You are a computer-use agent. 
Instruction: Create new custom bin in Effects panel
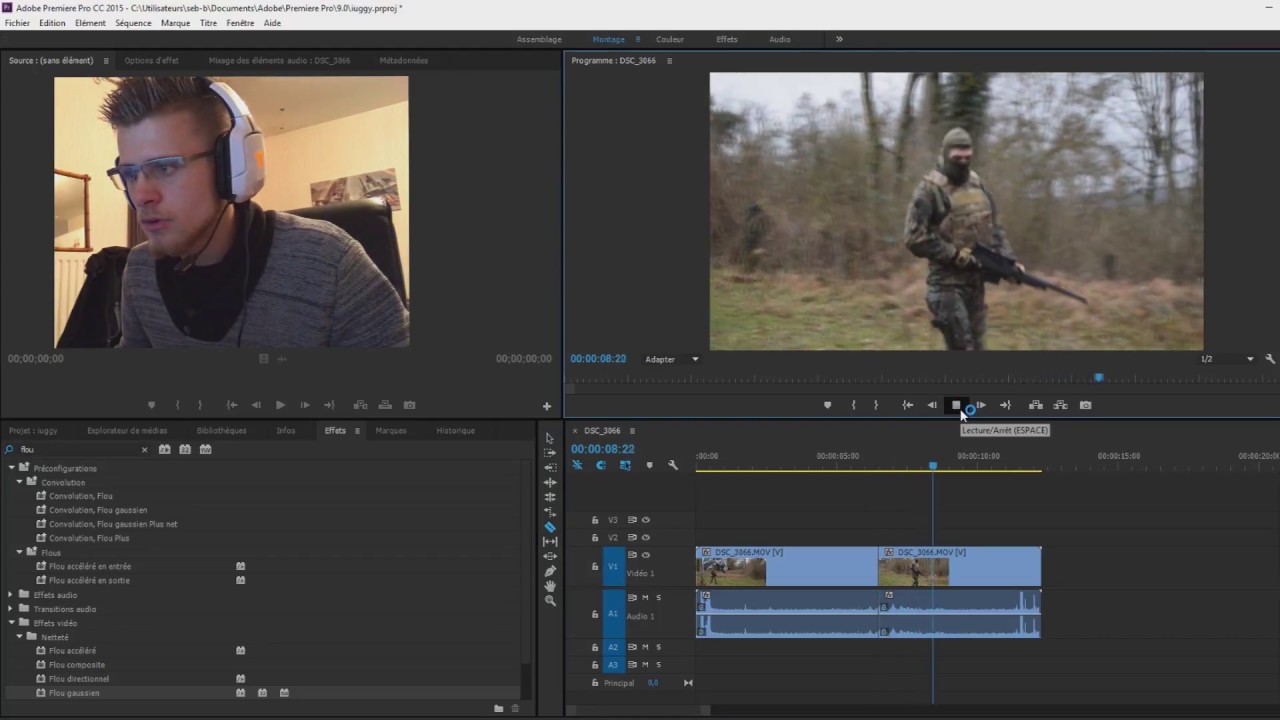click(x=498, y=708)
